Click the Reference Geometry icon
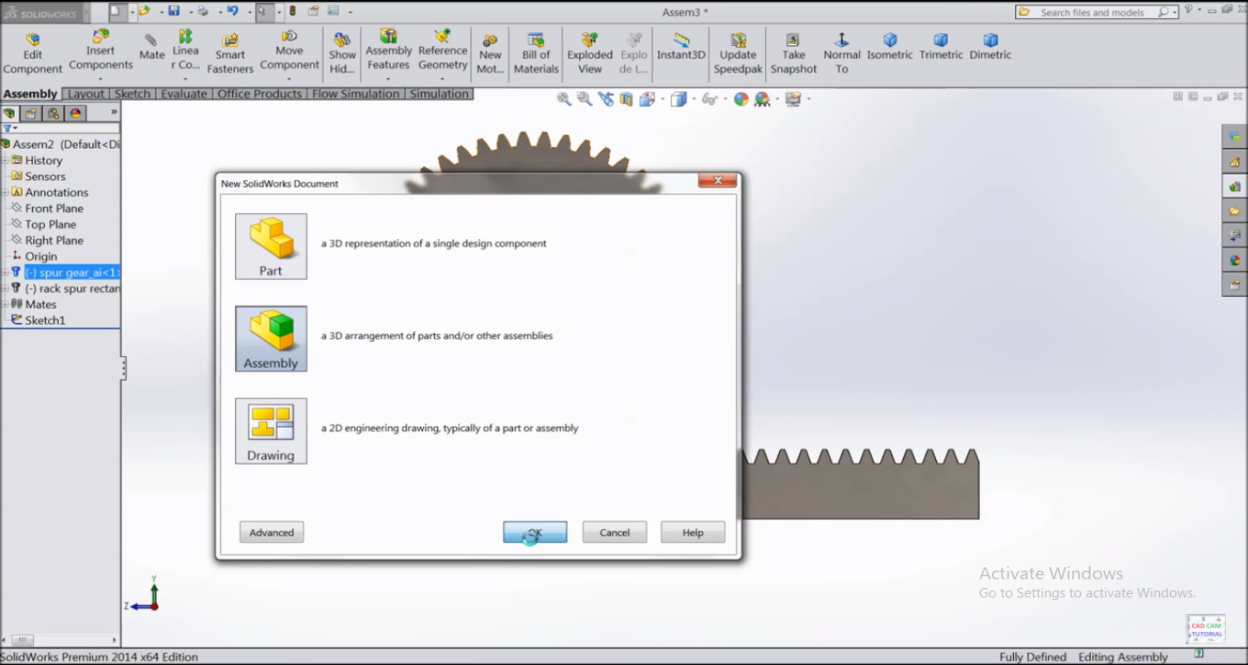 tap(443, 36)
